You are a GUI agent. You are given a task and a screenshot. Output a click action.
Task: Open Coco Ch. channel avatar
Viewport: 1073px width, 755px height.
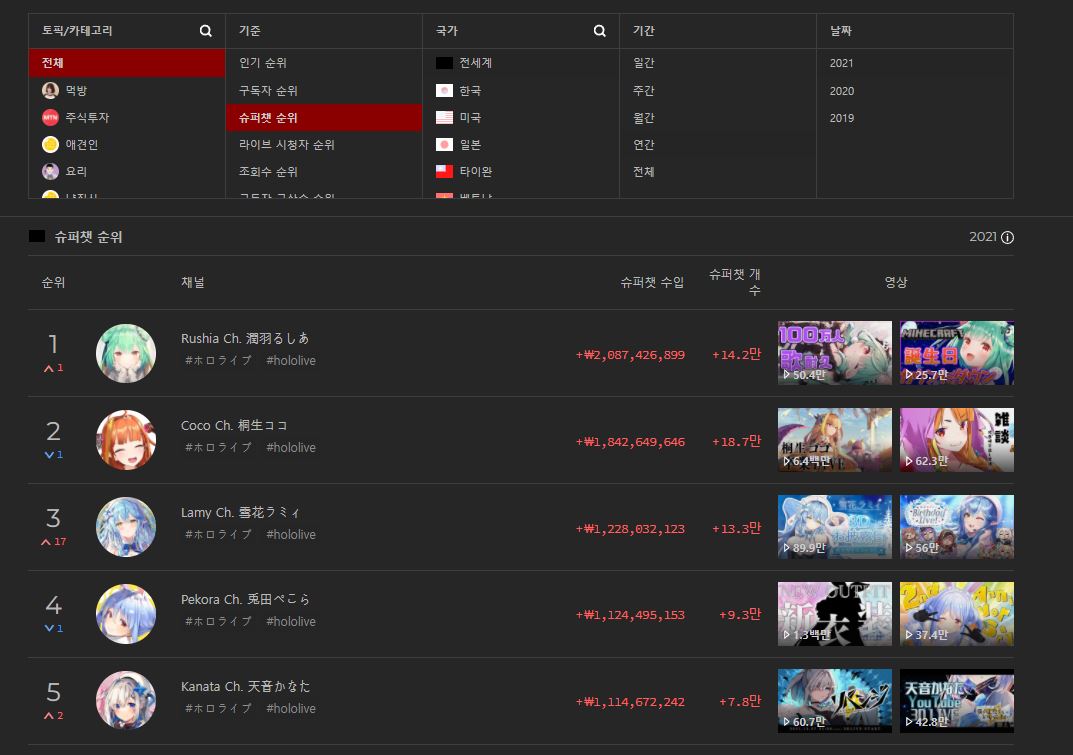click(x=126, y=440)
